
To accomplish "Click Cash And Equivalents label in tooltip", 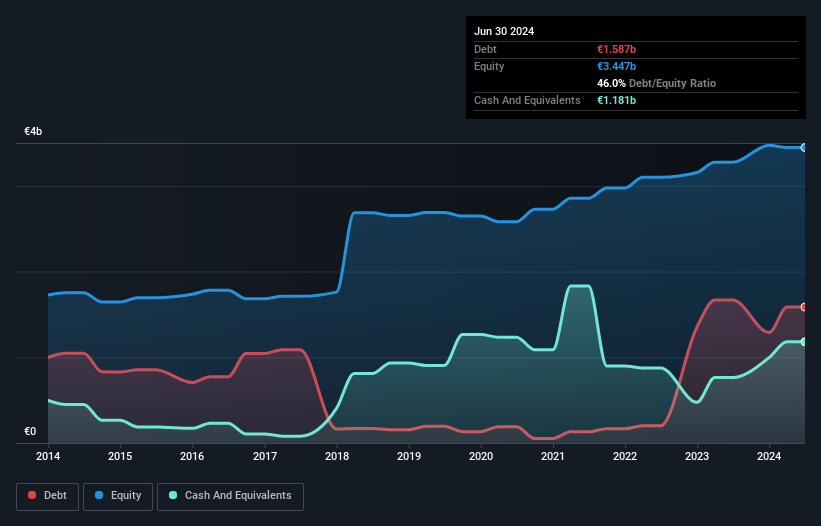I will tap(527, 100).
